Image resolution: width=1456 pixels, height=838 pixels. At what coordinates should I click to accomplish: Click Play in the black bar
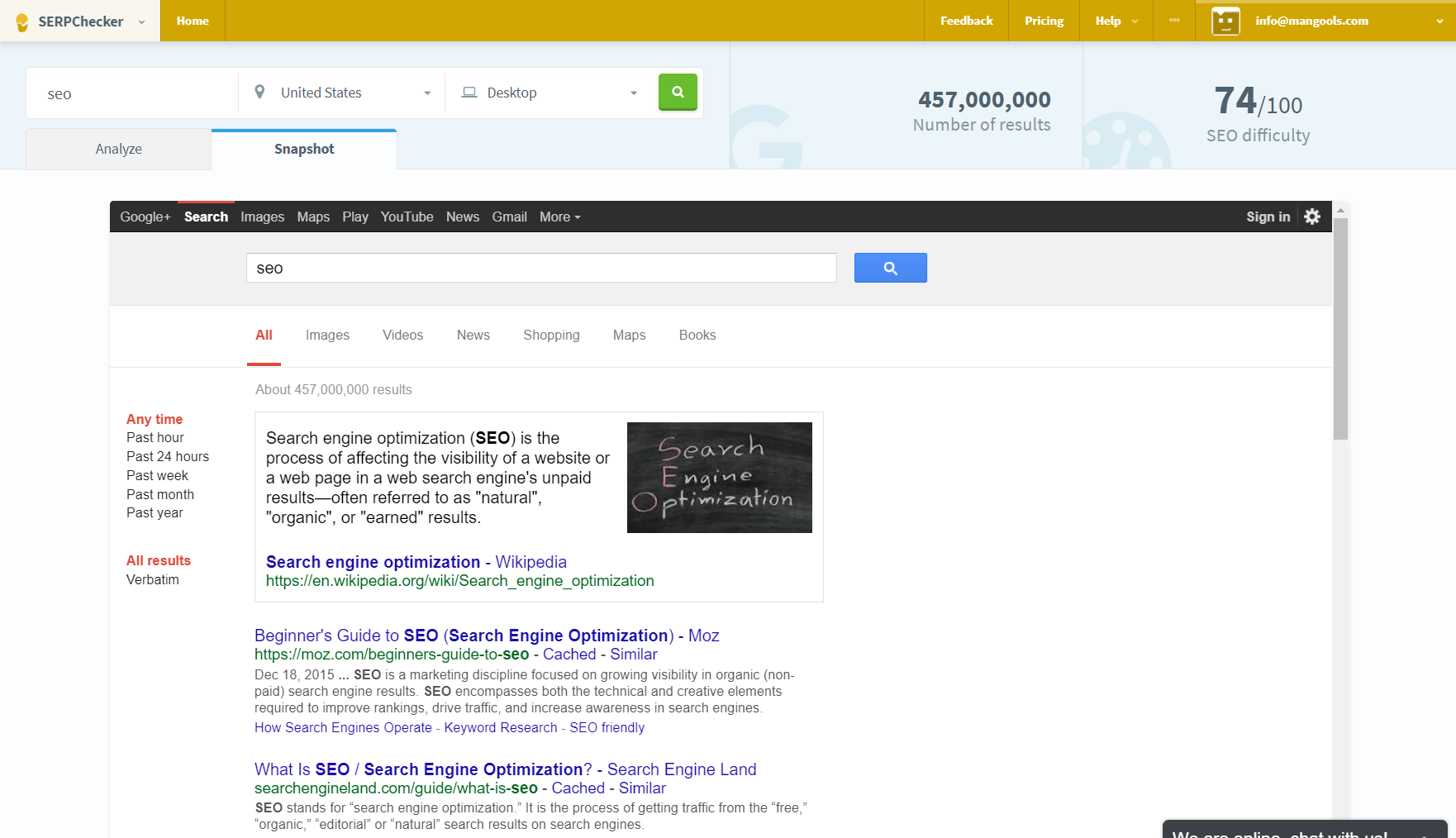click(355, 217)
